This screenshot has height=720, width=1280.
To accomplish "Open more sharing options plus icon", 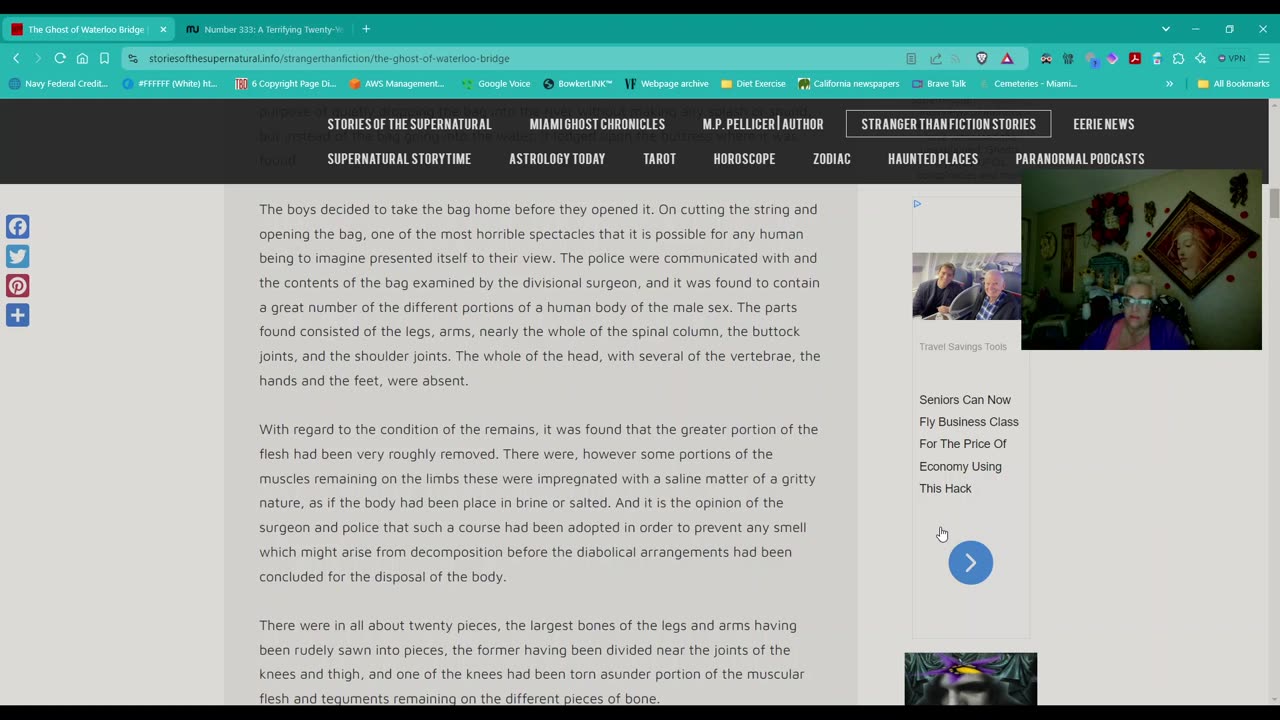I will pyautogui.click(x=17, y=315).
